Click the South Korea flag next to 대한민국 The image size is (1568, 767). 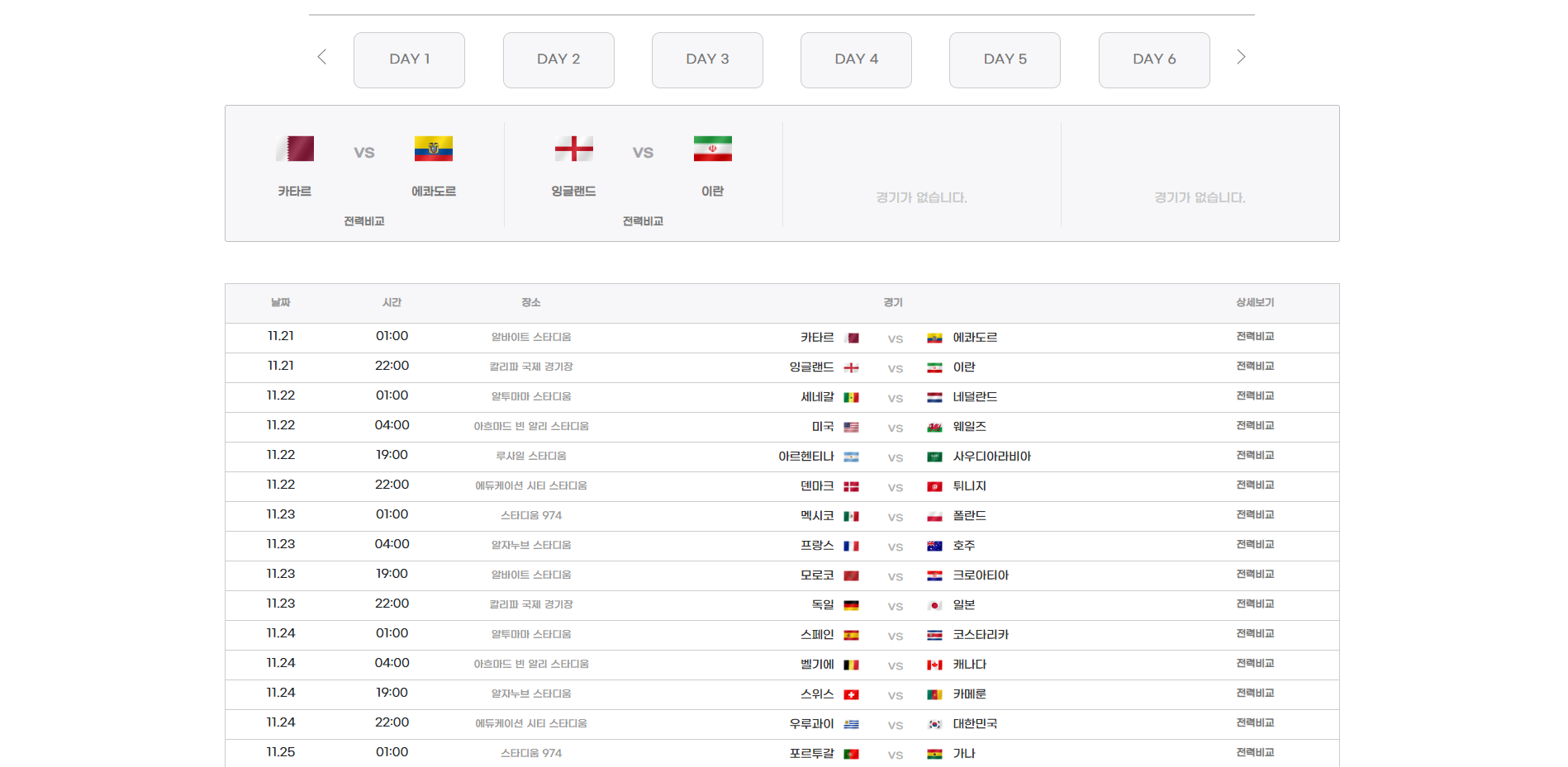[x=934, y=725]
